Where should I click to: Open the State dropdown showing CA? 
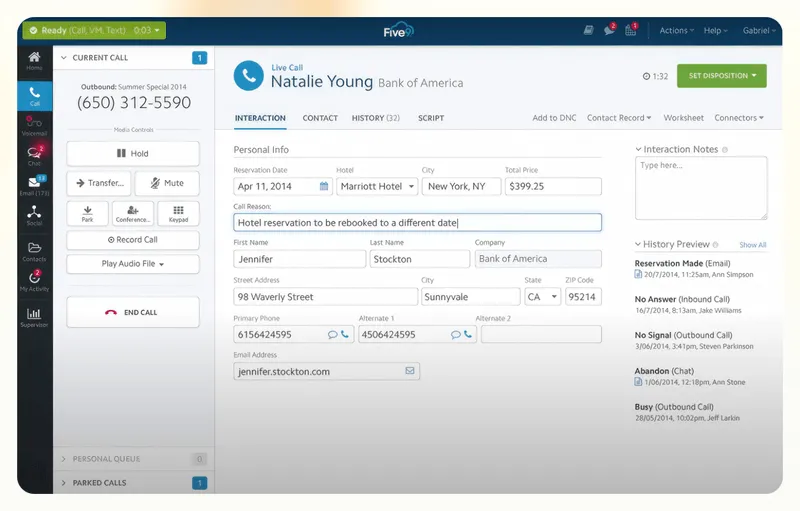(x=543, y=297)
